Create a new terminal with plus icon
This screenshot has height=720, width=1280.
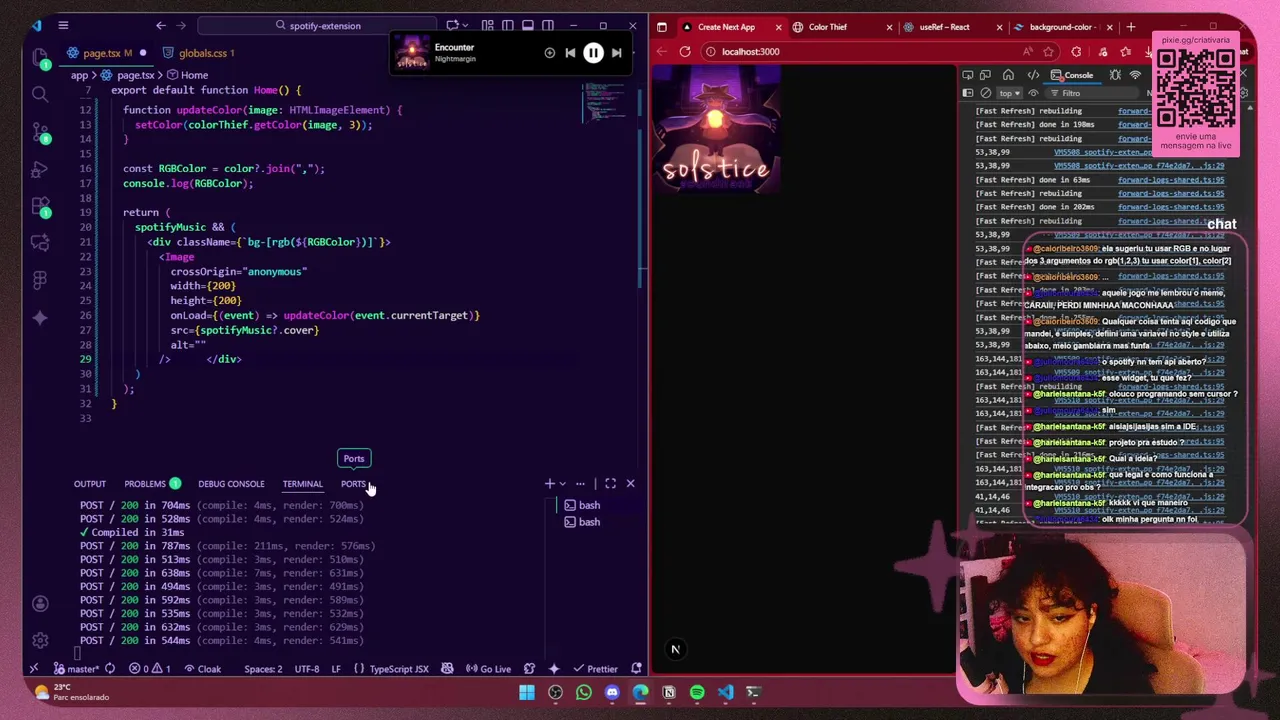click(x=549, y=484)
